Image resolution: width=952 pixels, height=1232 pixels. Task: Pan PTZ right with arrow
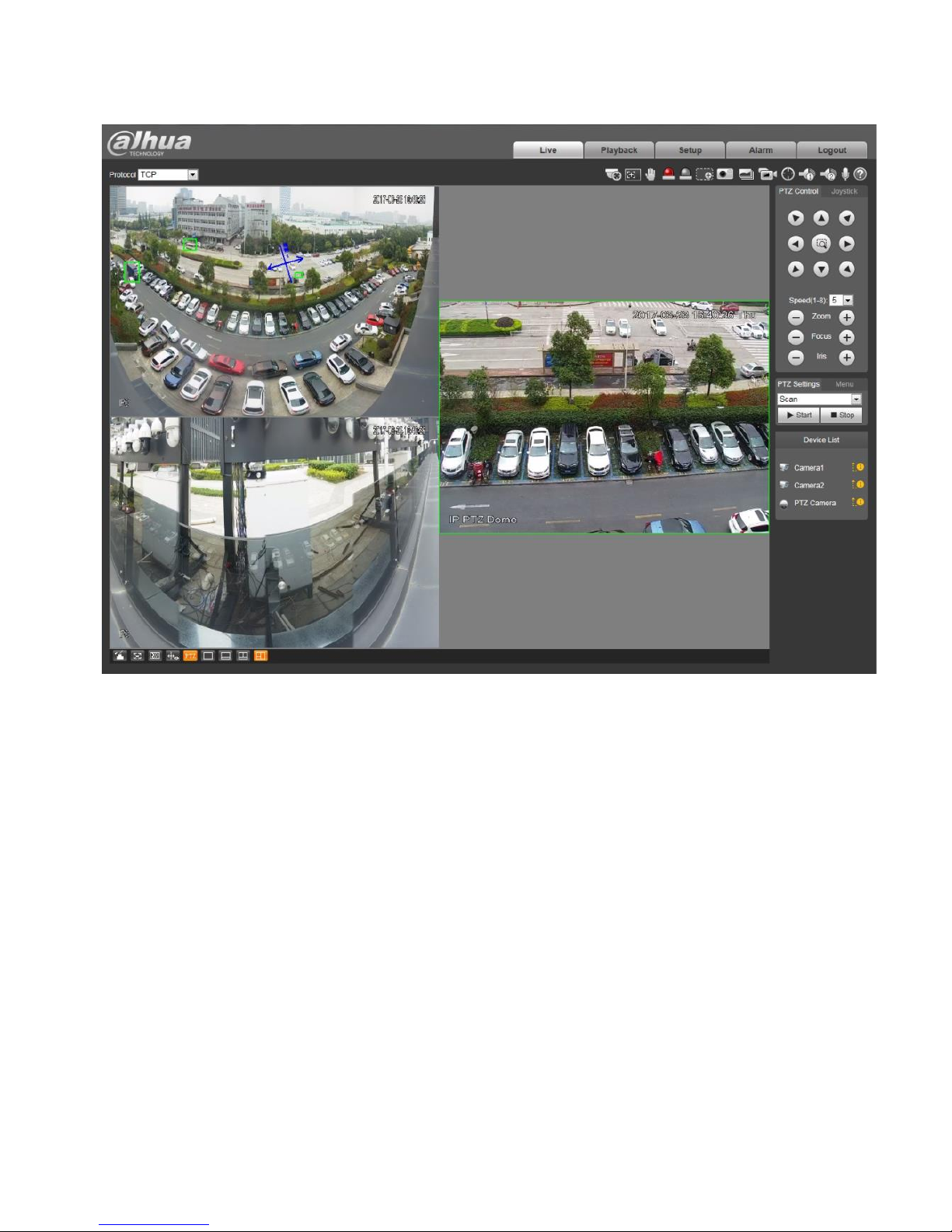[847, 244]
